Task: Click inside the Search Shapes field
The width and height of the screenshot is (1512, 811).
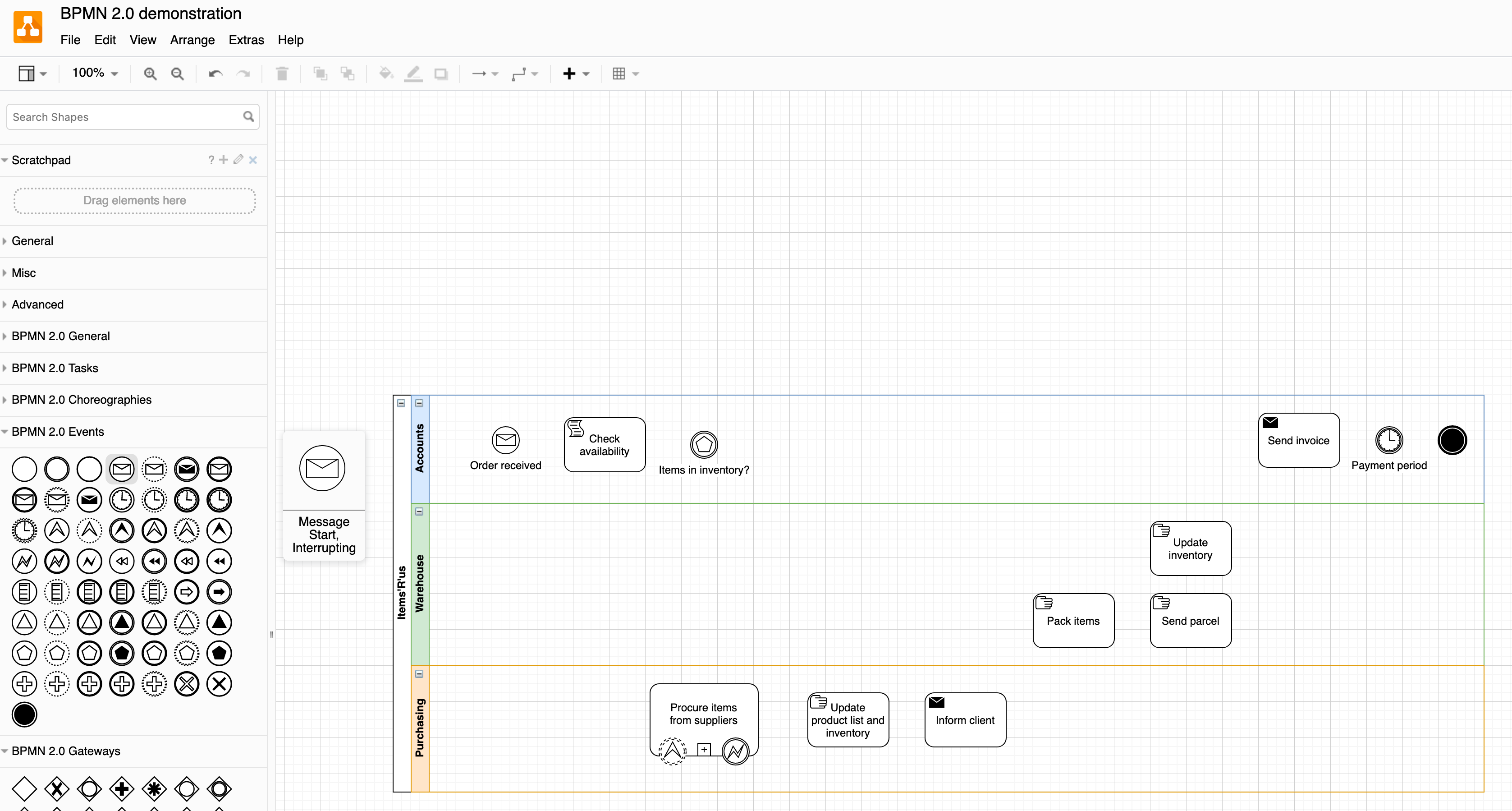Action: [117, 116]
